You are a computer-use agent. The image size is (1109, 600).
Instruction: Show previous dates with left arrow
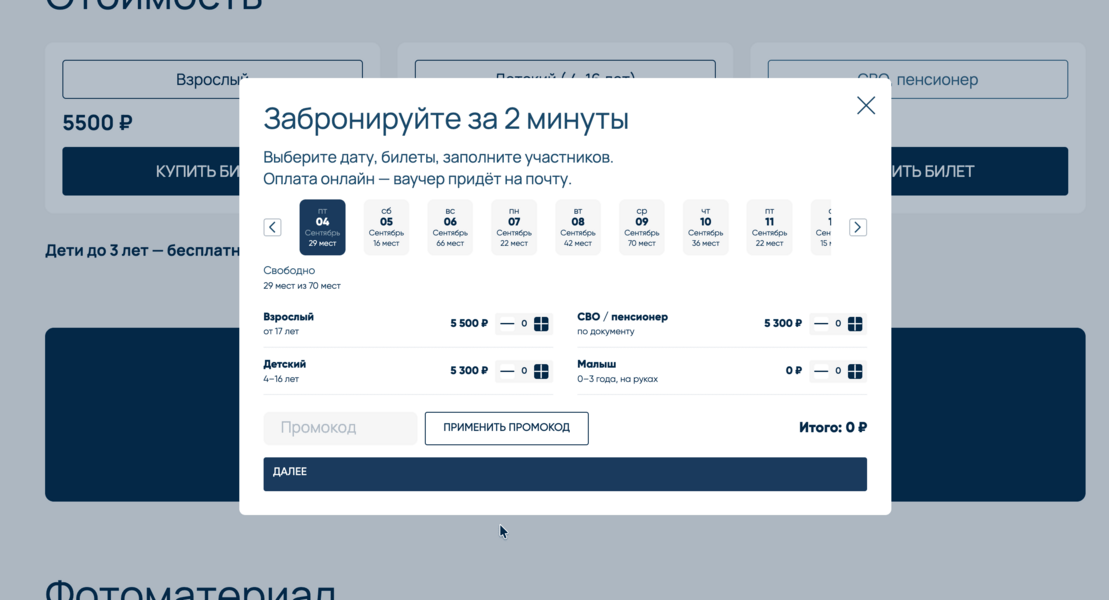click(x=272, y=227)
